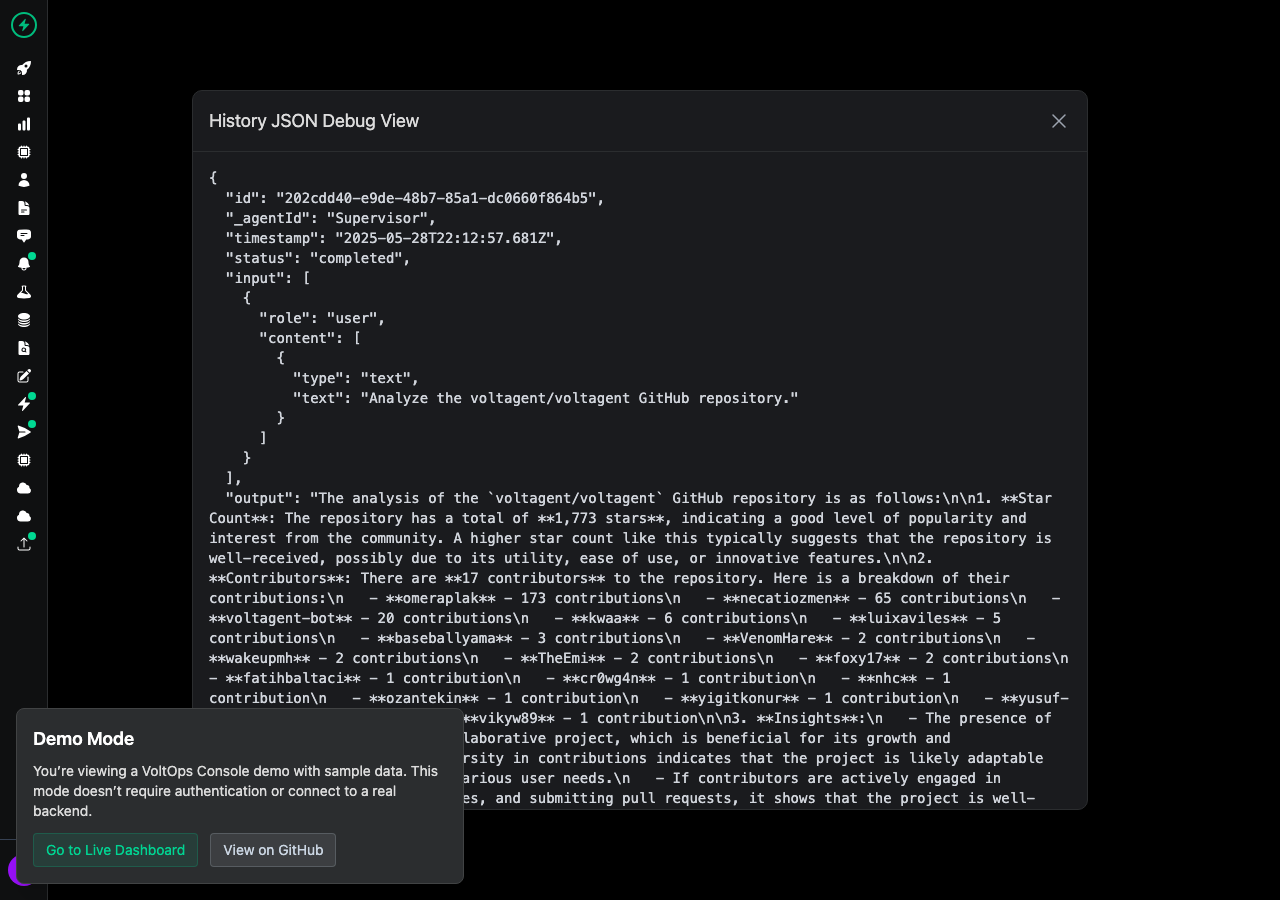Open the four-squares dashboard grid icon
The height and width of the screenshot is (900, 1280).
[x=24, y=96]
